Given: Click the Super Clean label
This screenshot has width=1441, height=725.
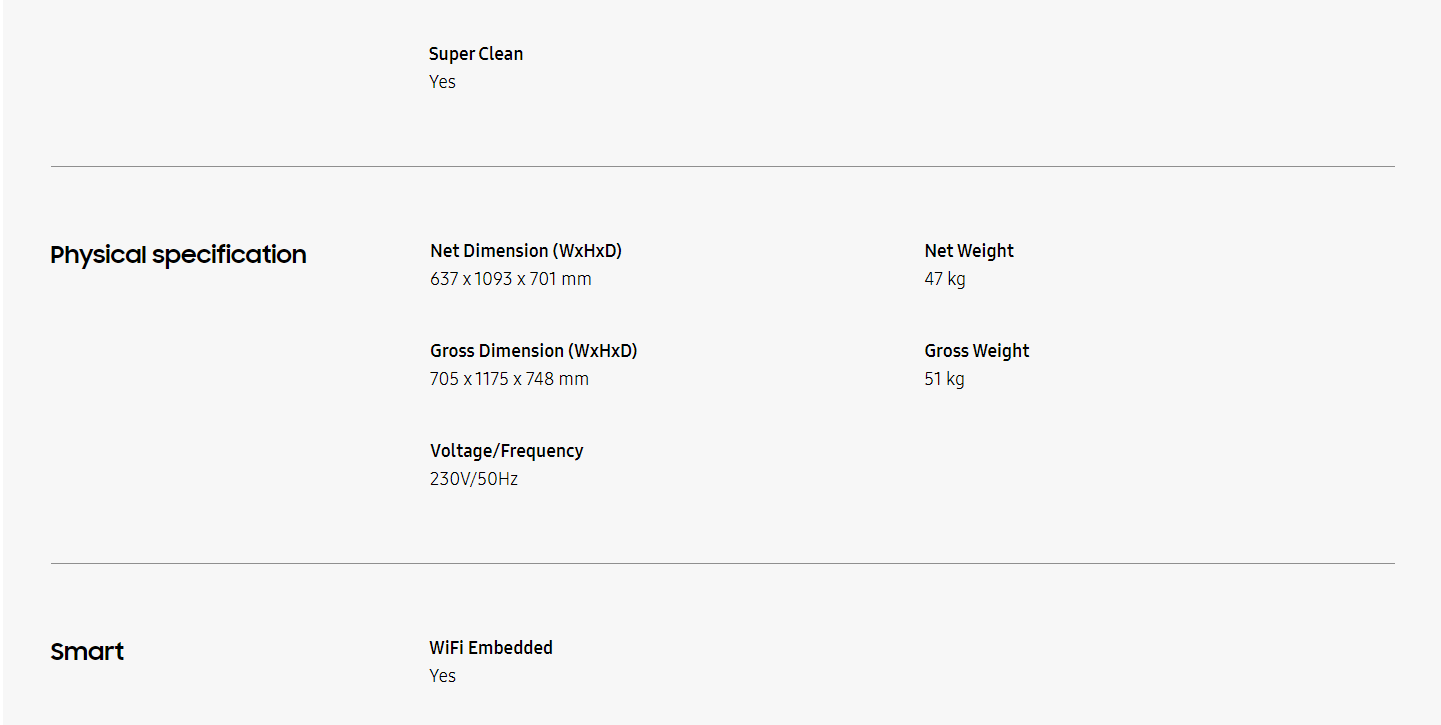Looking at the screenshot, I should 476,54.
